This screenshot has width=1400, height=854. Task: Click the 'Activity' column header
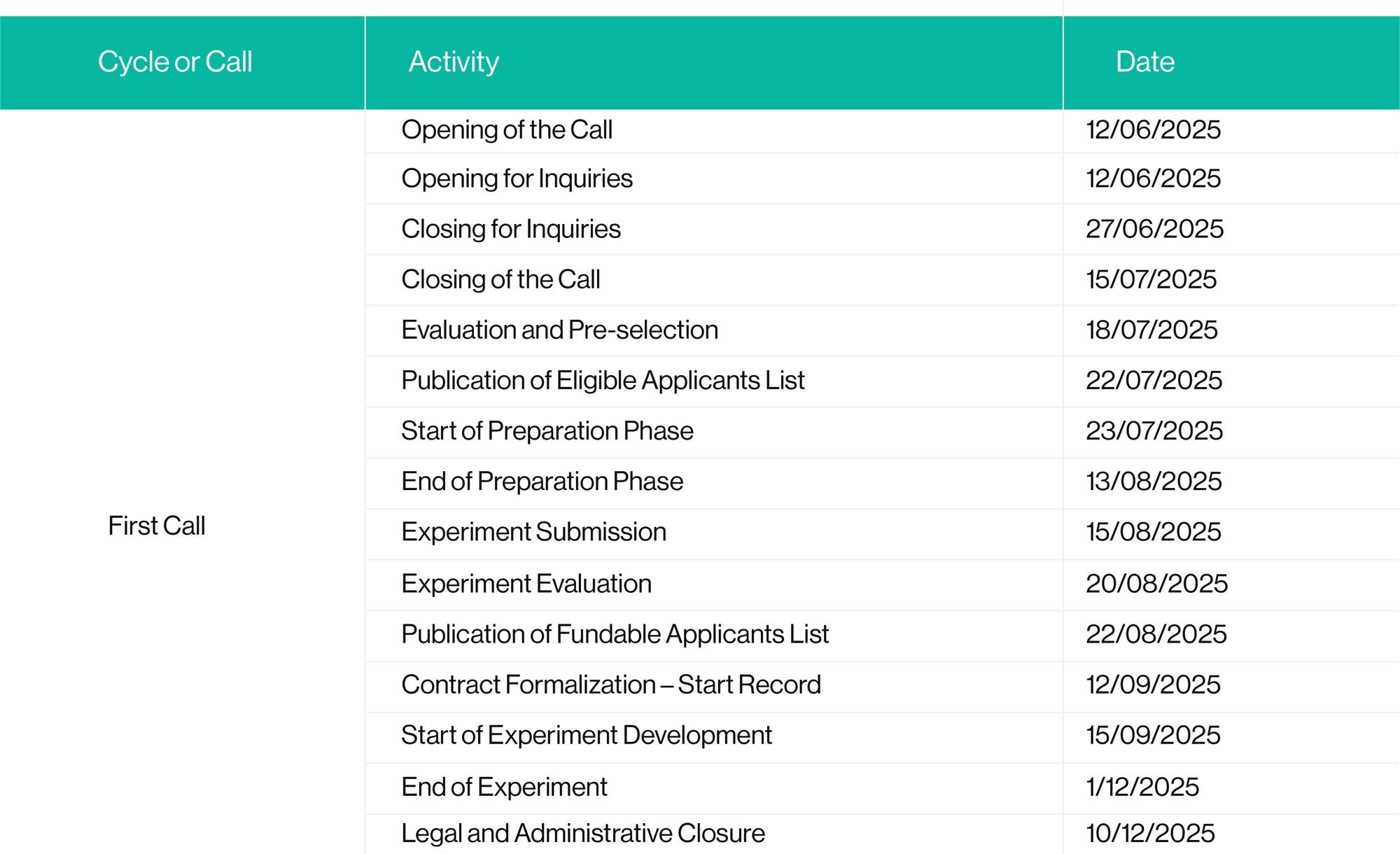point(454,62)
